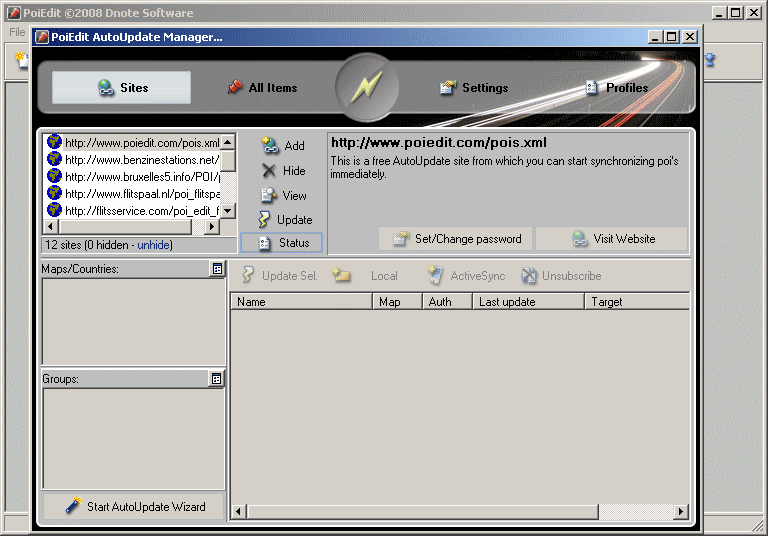Update the selected site list
Viewport: 768px width, 536px height.
point(284,220)
